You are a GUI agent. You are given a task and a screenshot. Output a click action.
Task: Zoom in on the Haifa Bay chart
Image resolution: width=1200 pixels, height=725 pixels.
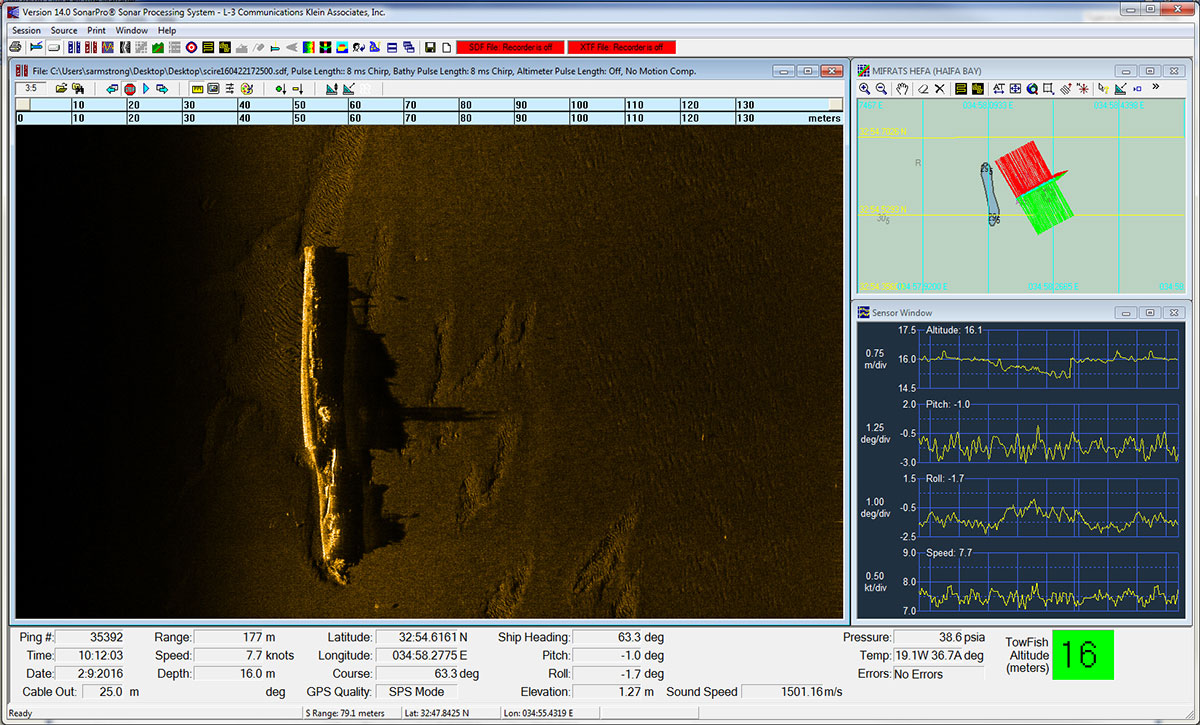[x=865, y=89]
